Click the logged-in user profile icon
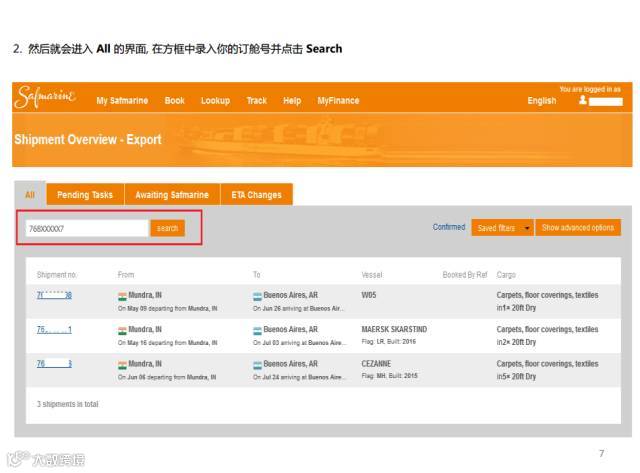Viewport: 640px width, 473px height. [583, 100]
